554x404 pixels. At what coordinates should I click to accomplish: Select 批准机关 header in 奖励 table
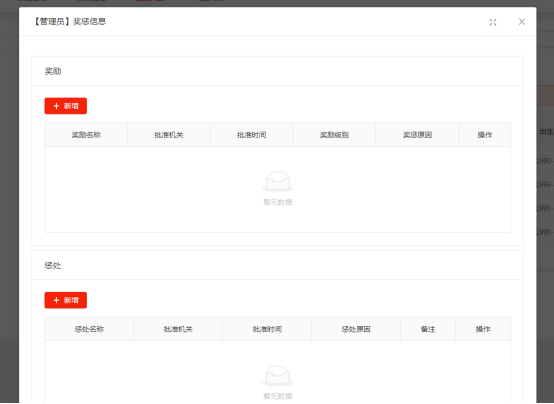pos(169,135)
